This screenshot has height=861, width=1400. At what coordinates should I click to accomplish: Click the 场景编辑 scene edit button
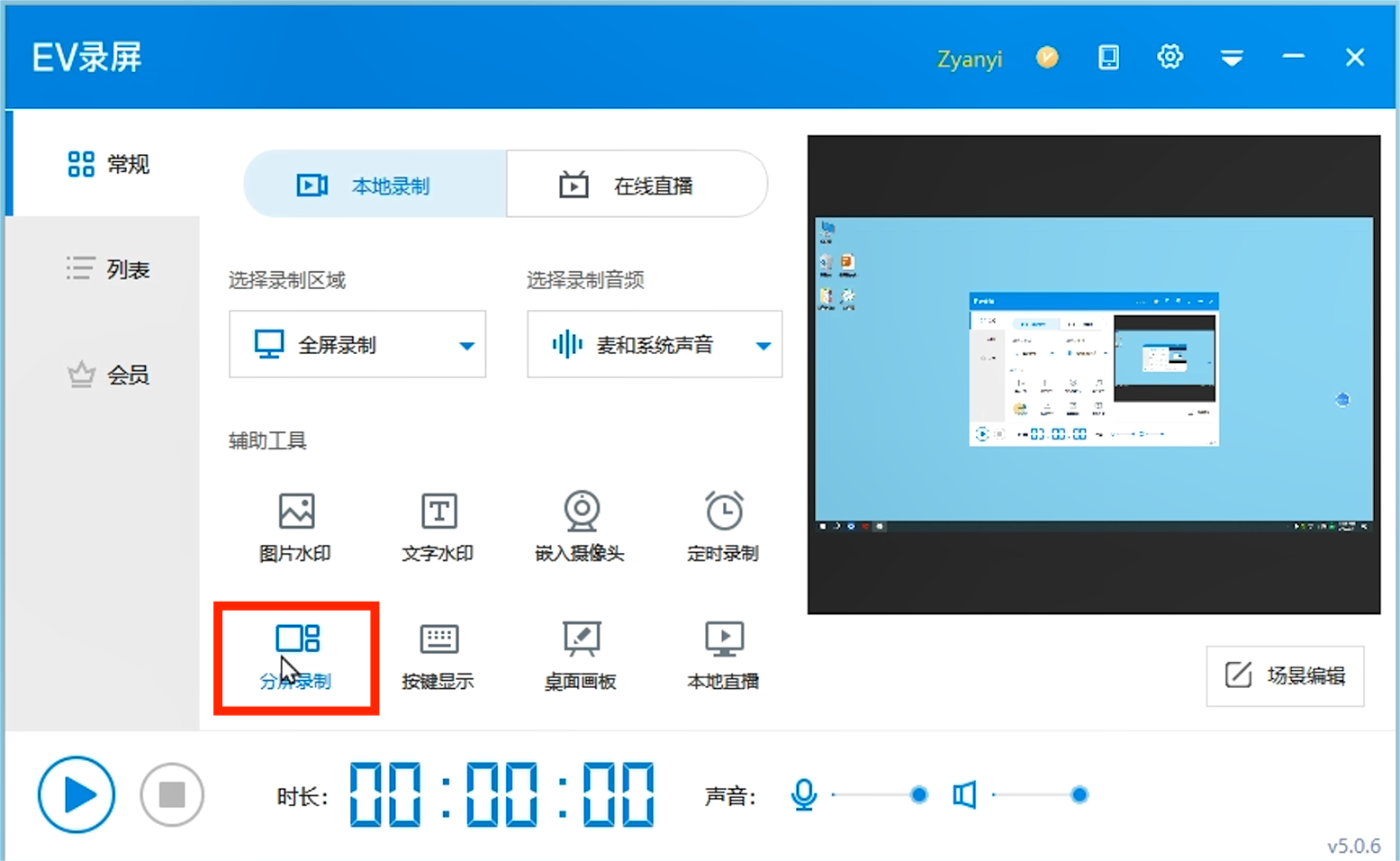1285,676
